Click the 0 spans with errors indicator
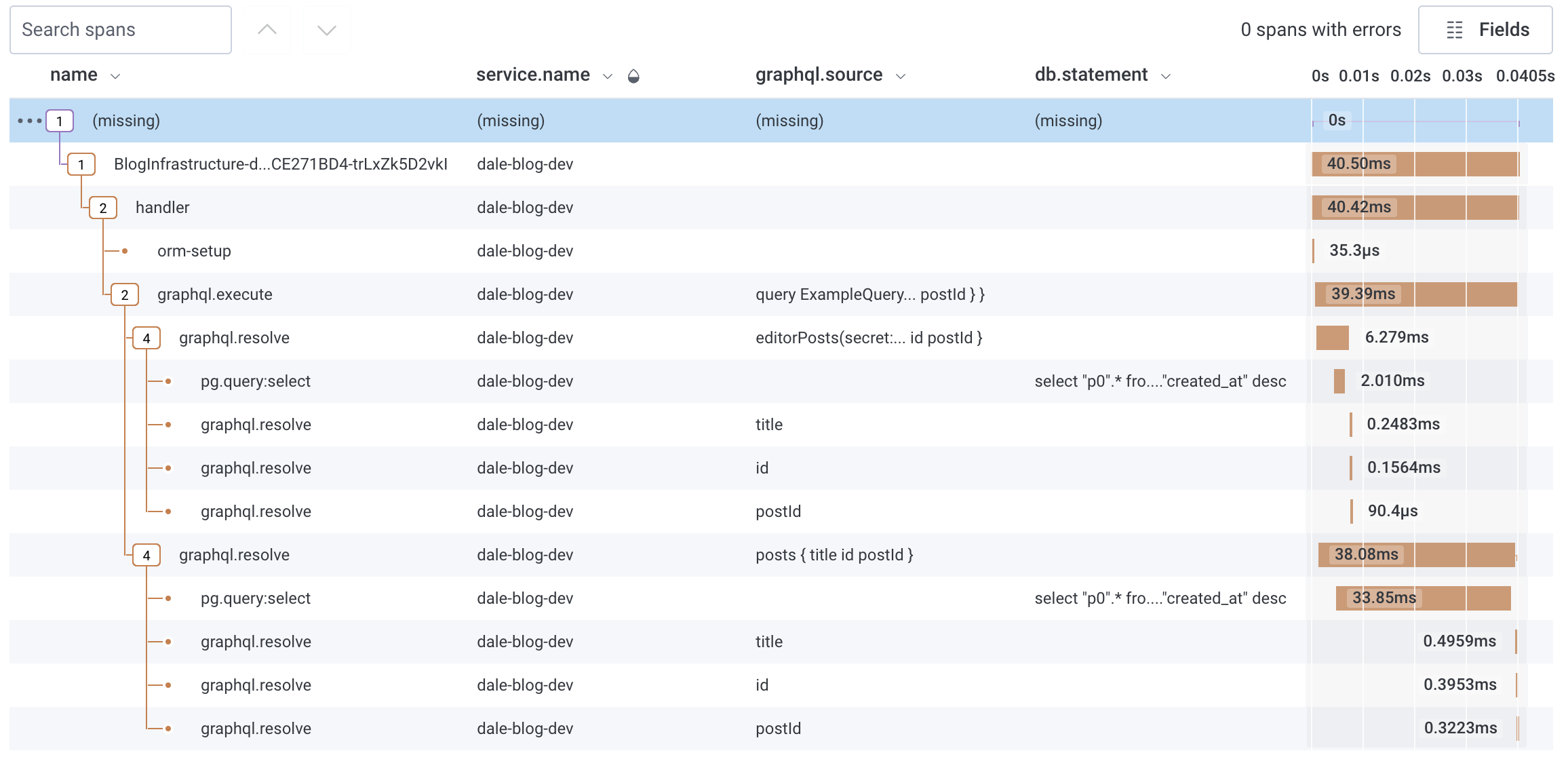This screenshot has height=772, width=1568. tap(1321, 29)
